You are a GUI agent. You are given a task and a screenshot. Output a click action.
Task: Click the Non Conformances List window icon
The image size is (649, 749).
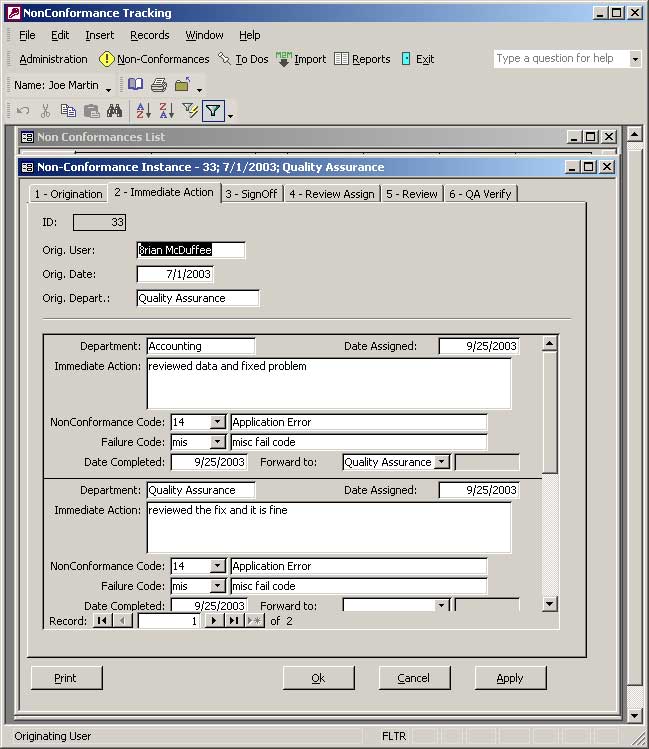(27, 138)
